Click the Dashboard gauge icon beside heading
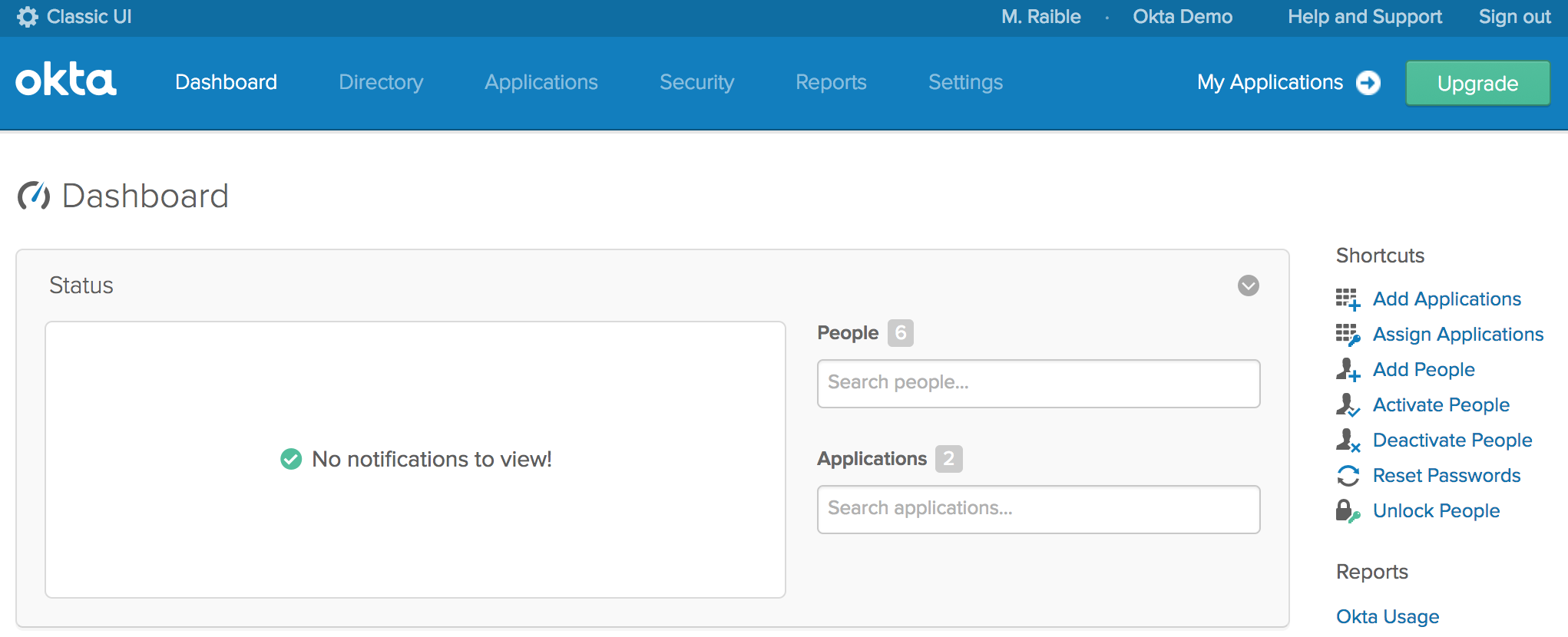Viewport: 1568px width, 637px height. 34,196
